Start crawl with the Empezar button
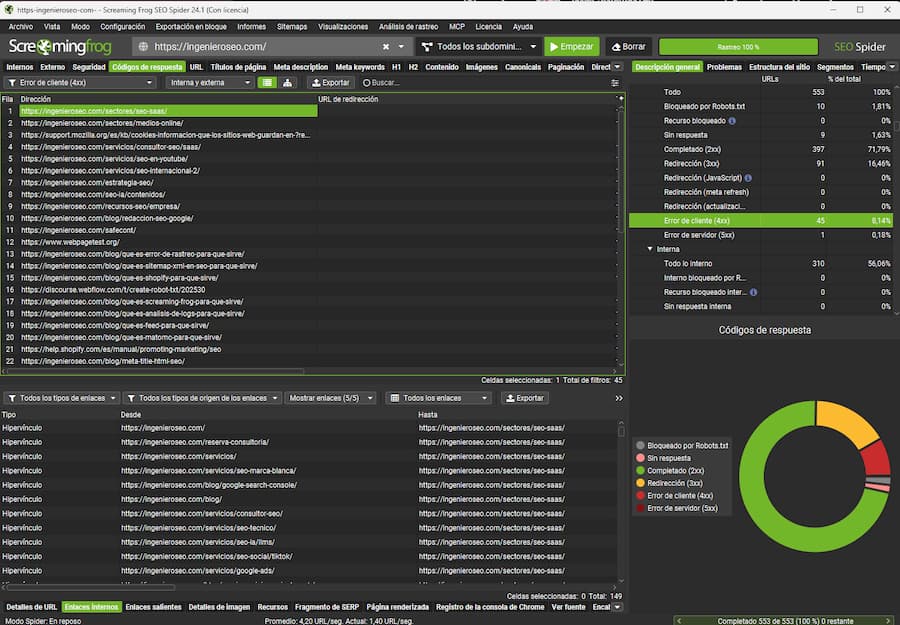 [572, 46]
